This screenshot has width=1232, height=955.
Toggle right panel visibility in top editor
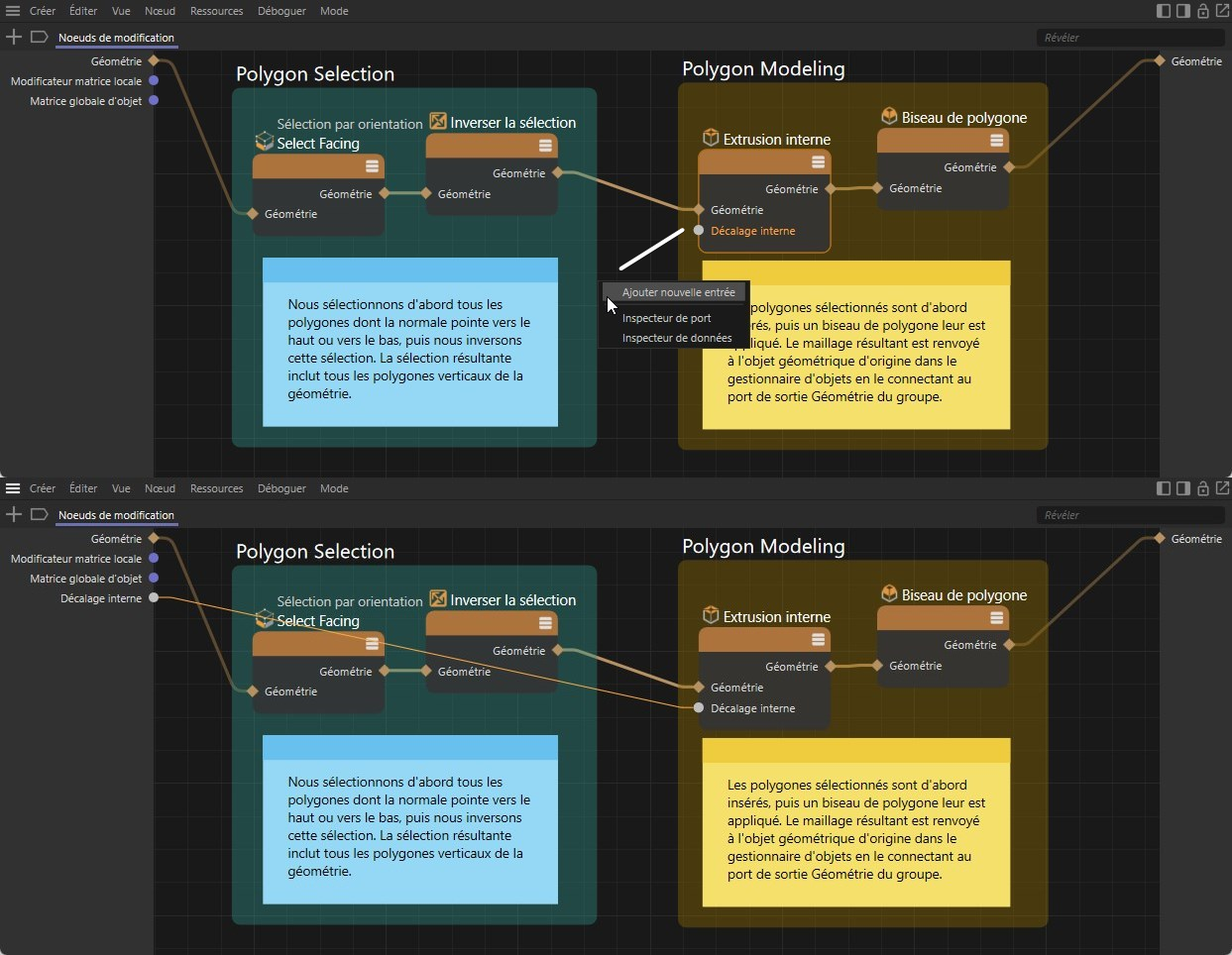click(x=1182, y=11)
